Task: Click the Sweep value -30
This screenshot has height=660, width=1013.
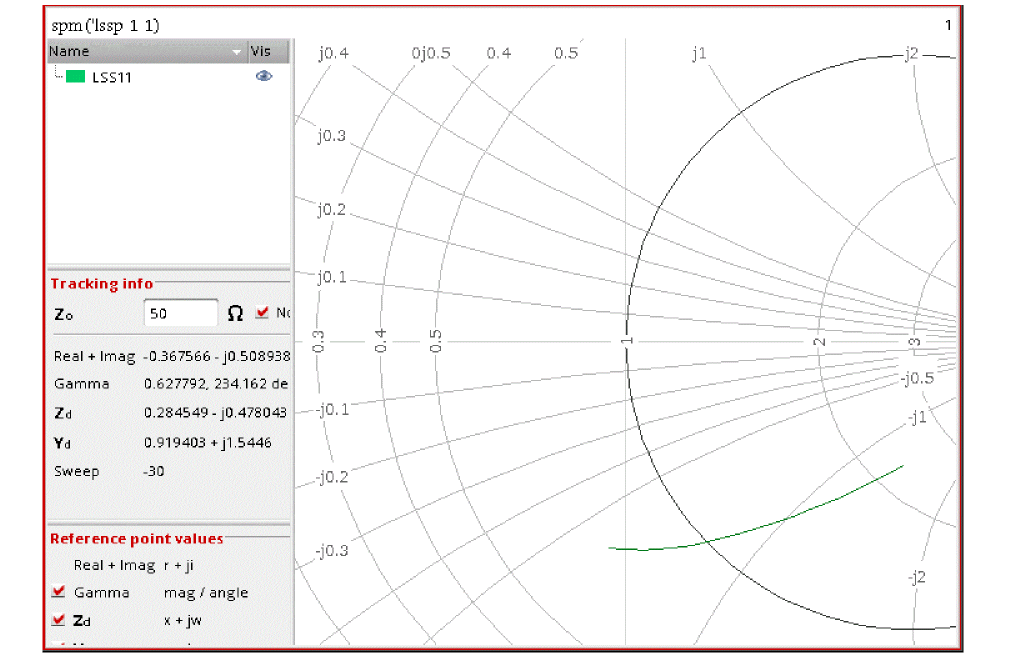Action: coord(154,470)
